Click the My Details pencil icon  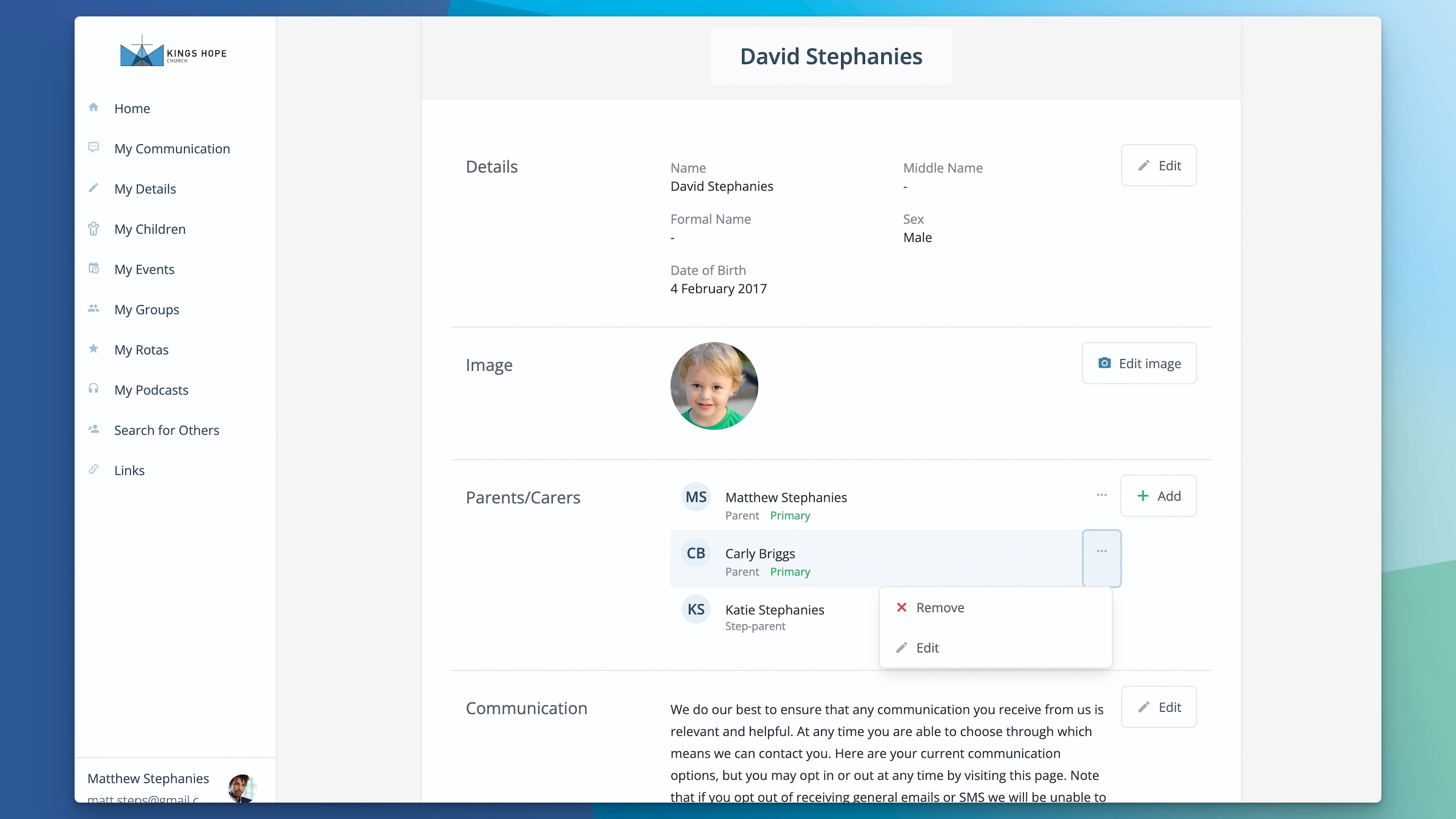[x=94, y=188]
